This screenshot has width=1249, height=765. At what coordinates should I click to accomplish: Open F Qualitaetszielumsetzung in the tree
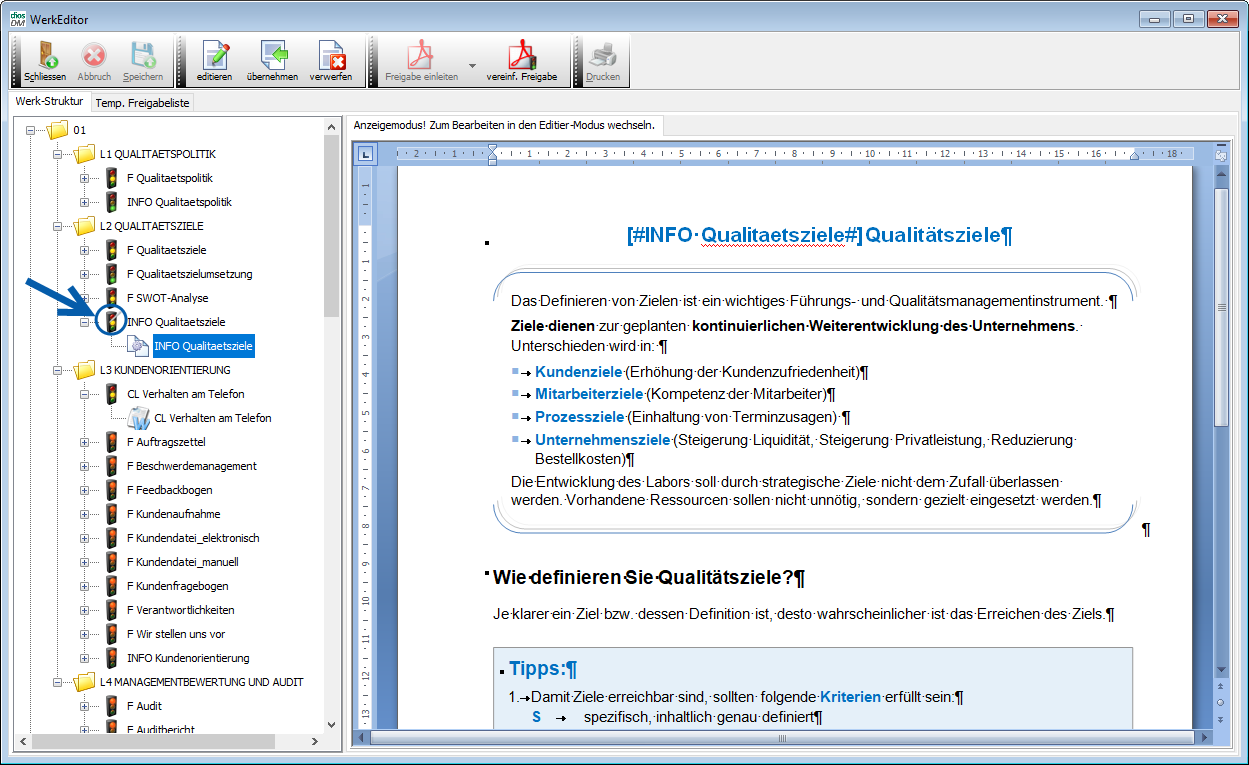[189, 274]
